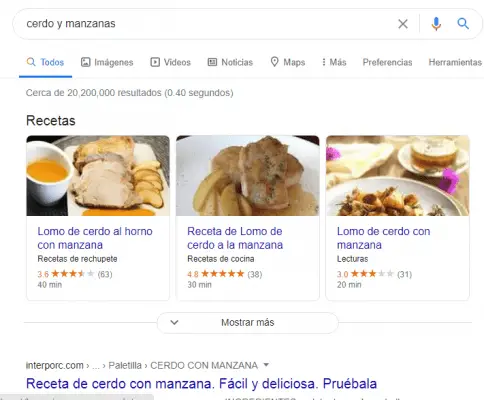Go to the Maps tab
Viewport: 484px width, 400px height.
288,62
